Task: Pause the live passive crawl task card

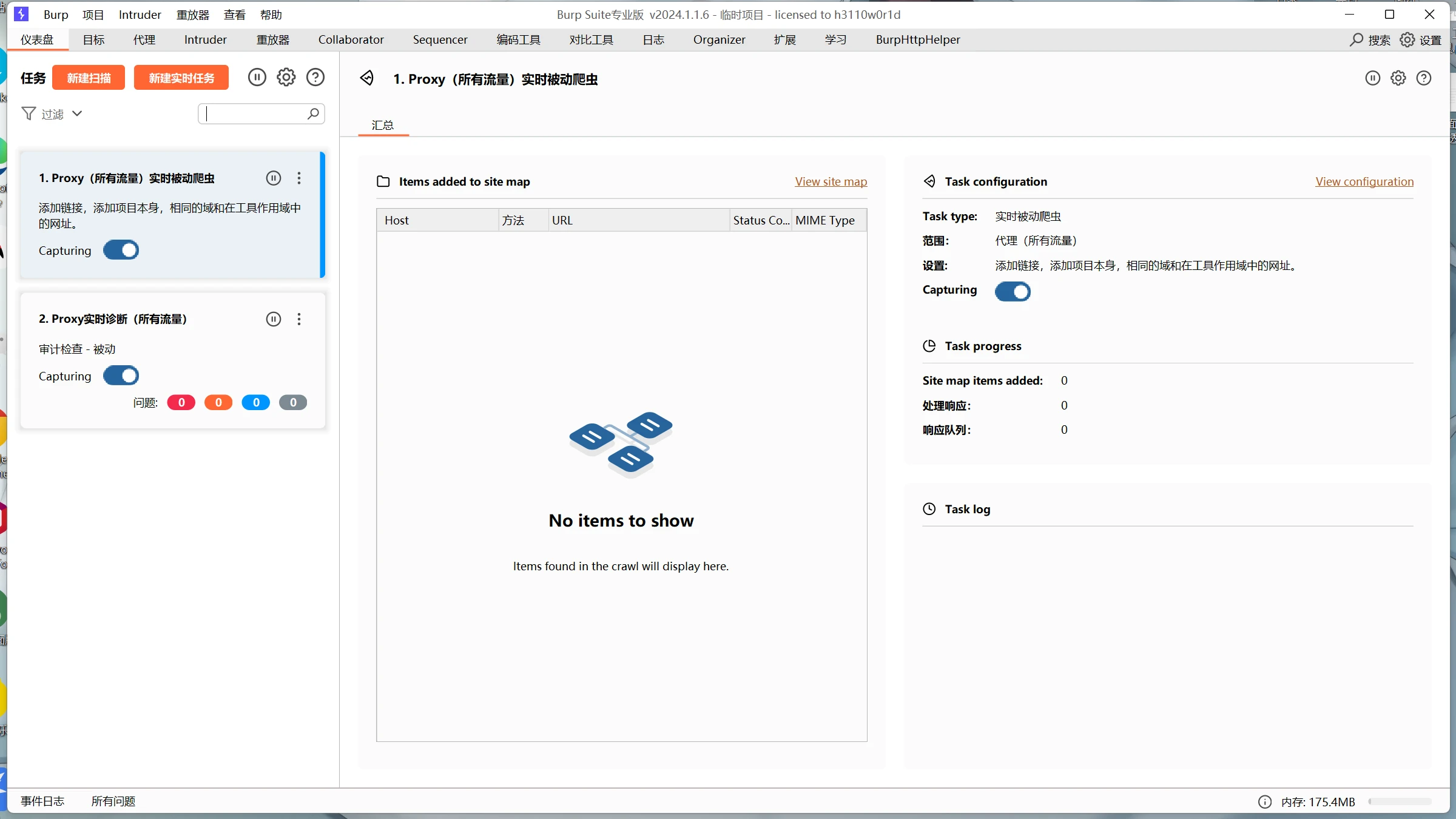Action: [x=274, y=178]
